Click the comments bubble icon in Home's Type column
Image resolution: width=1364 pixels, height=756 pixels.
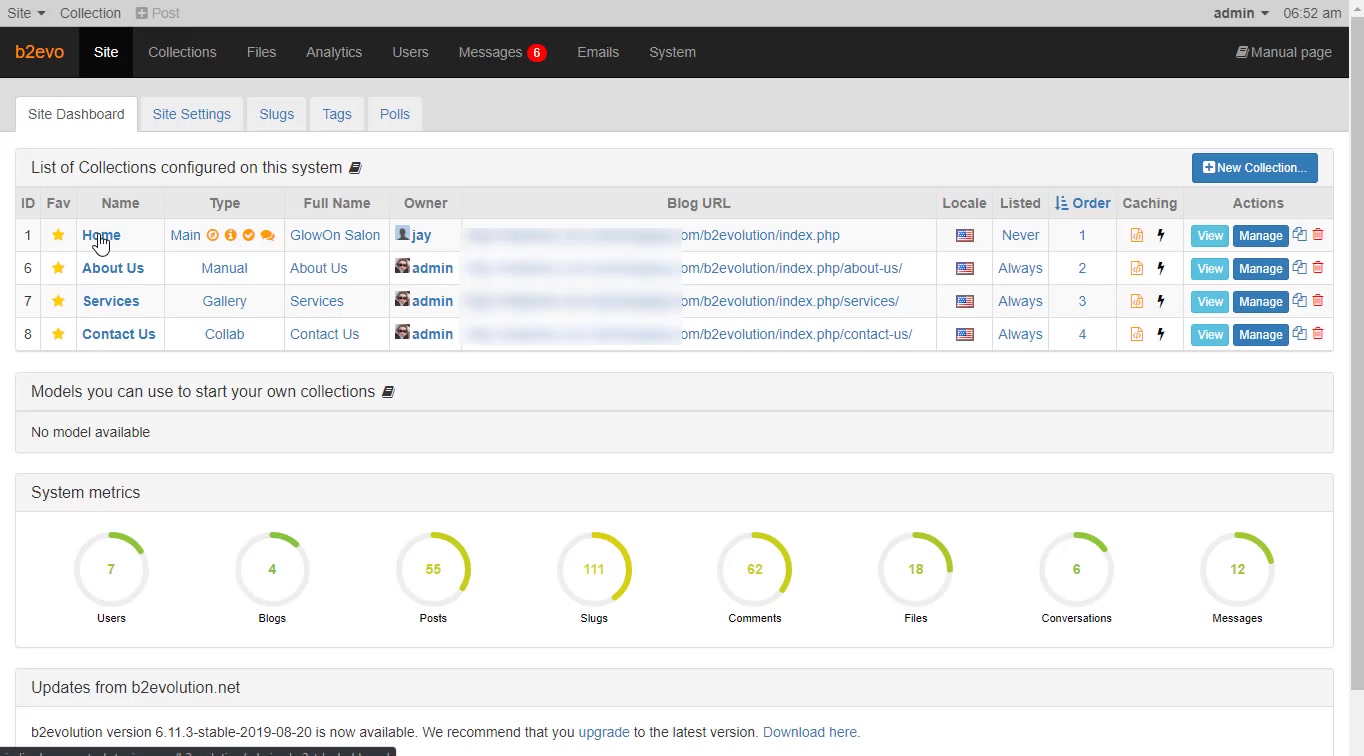pos(267,236)
